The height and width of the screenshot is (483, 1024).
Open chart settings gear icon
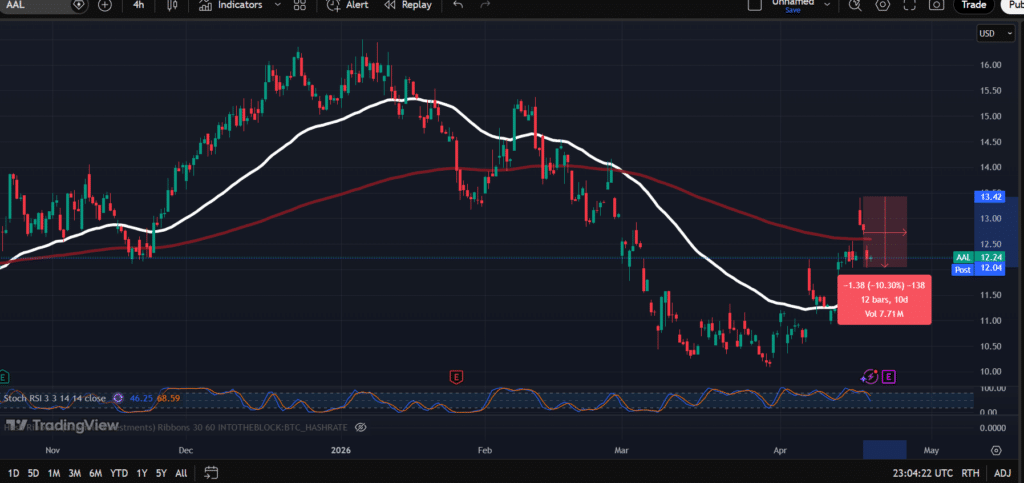coord(882,5)
